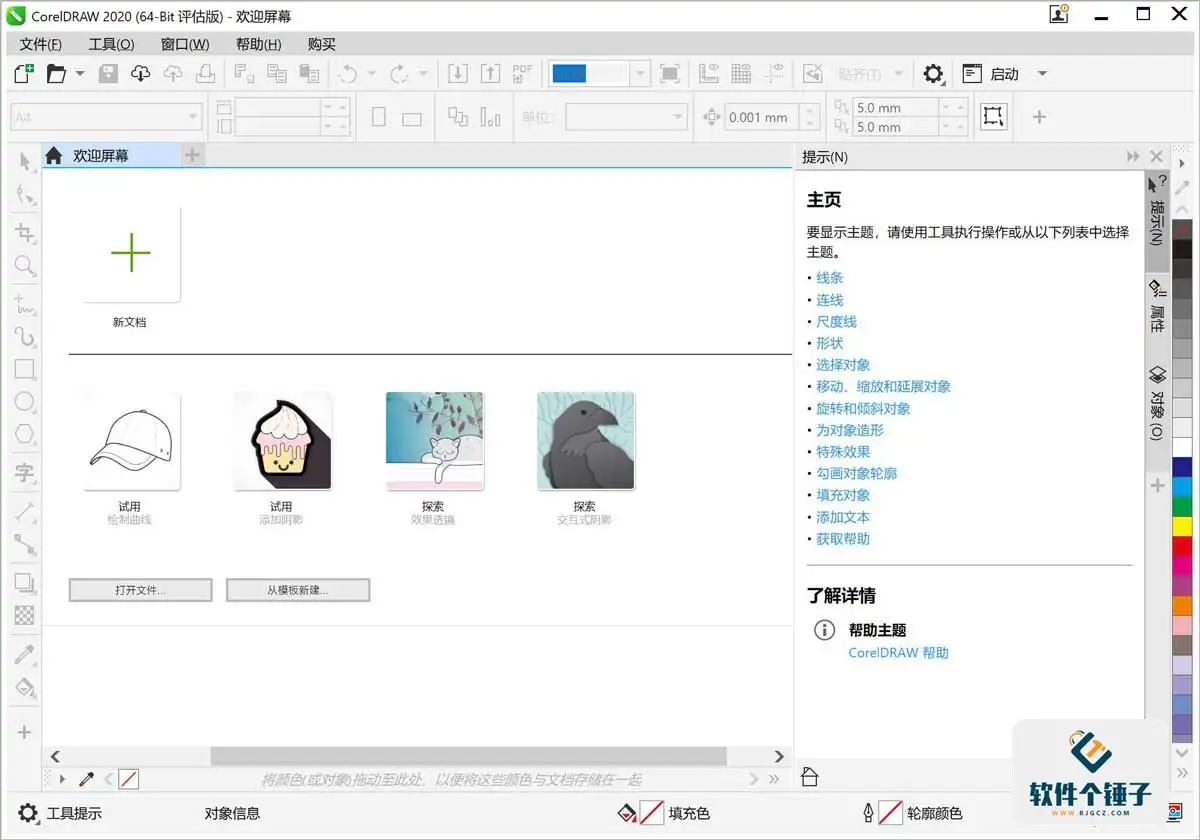This screenshot has height=840, width=1200.
Task: Pick the green swatch in the color palette
Action: click(1183, 506)
